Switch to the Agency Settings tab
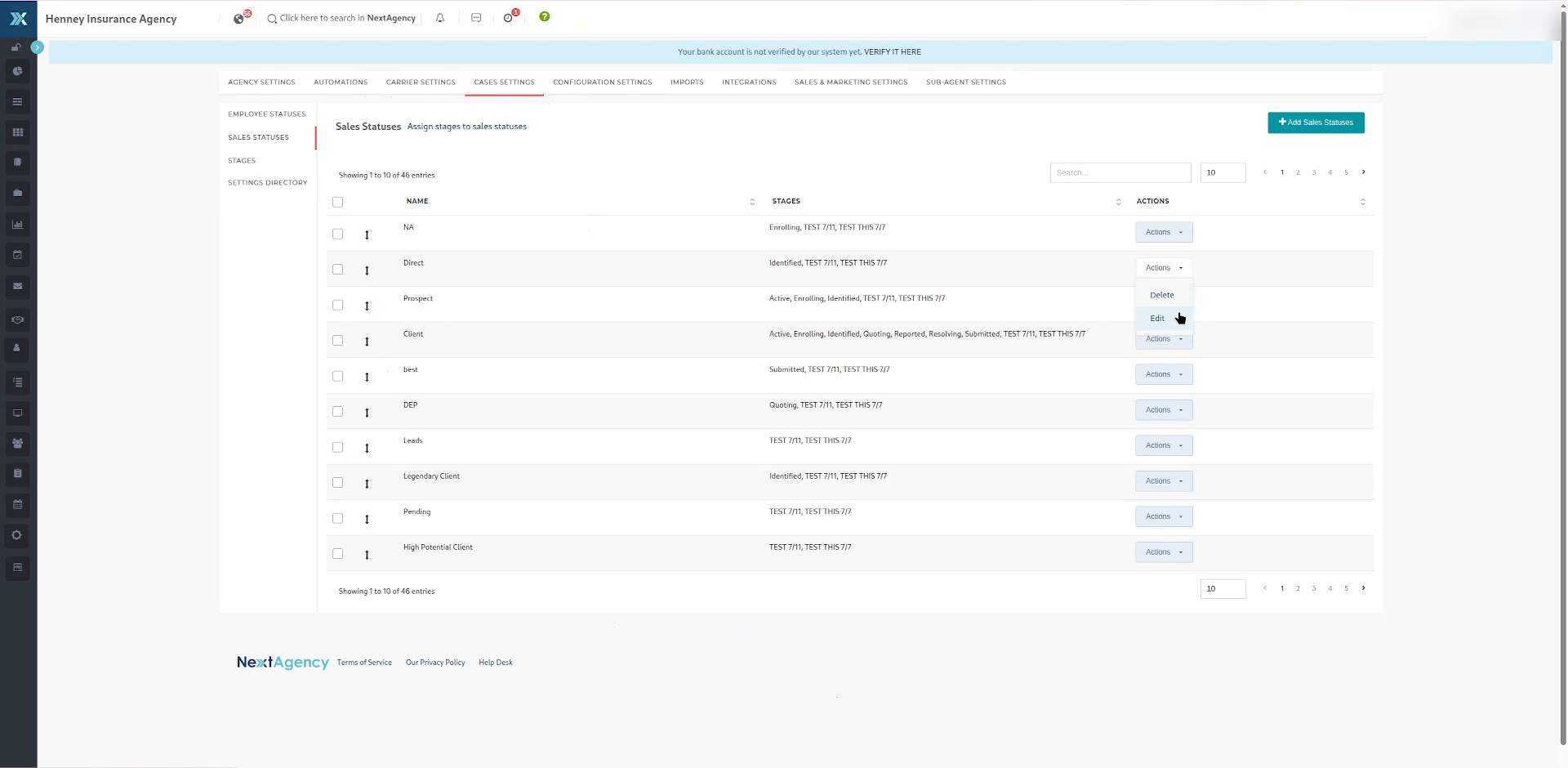 pyautogui.click(x=261, y=83)
